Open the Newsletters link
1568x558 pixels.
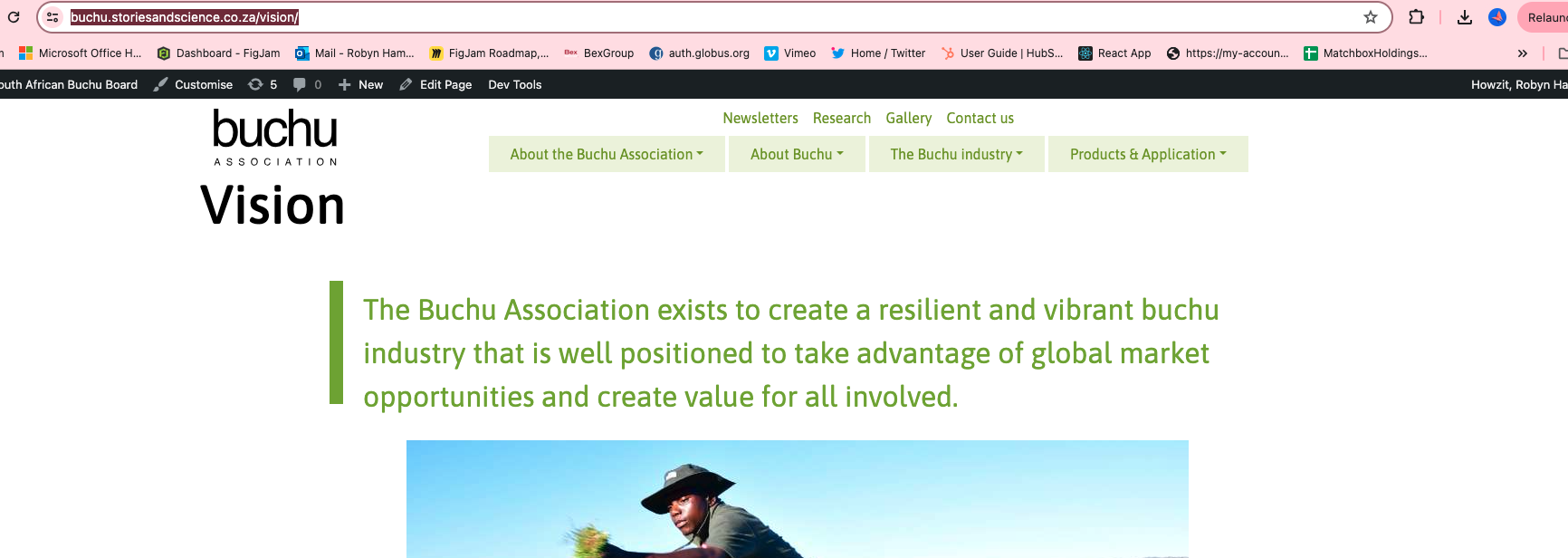[x=760, y=118]
